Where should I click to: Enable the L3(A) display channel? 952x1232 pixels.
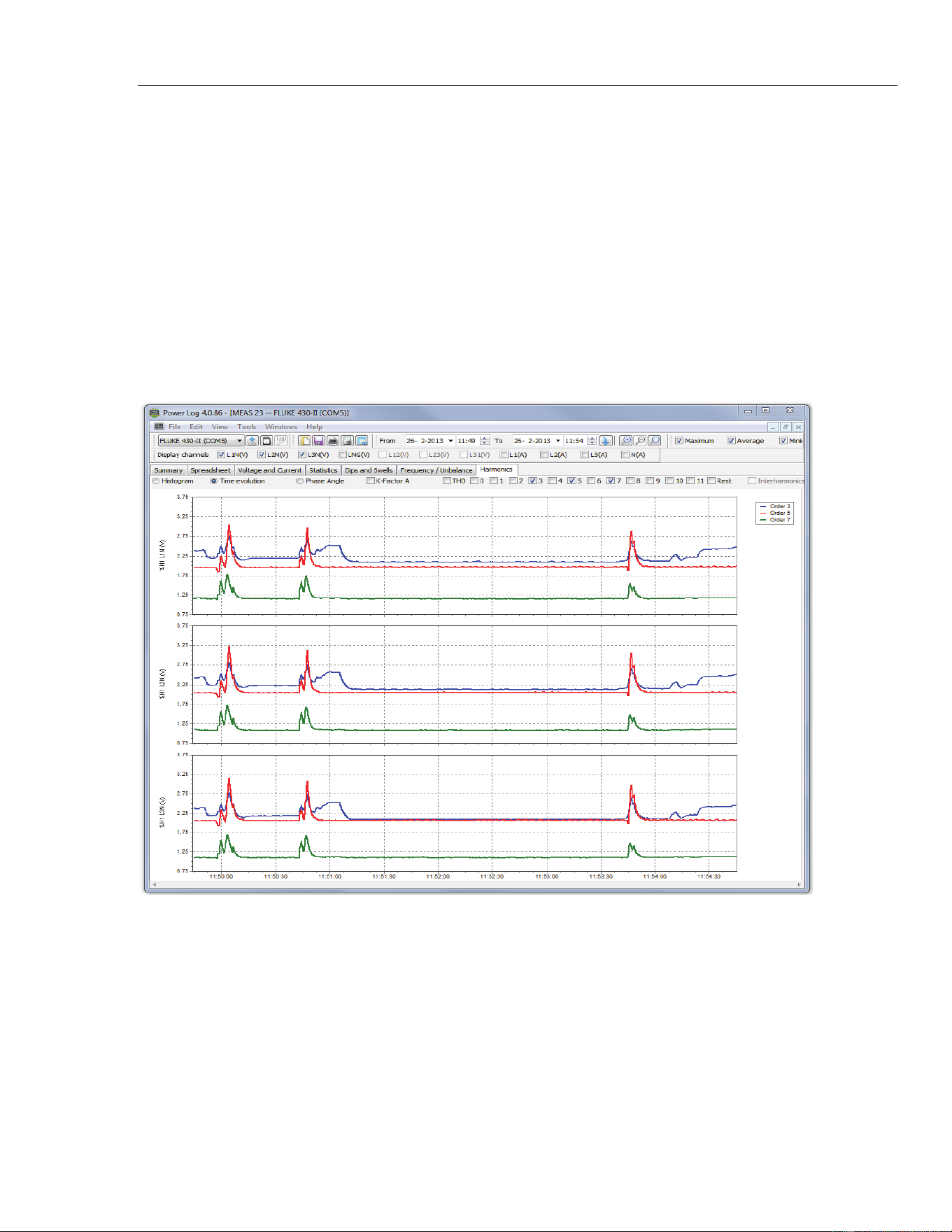[585, 455]
